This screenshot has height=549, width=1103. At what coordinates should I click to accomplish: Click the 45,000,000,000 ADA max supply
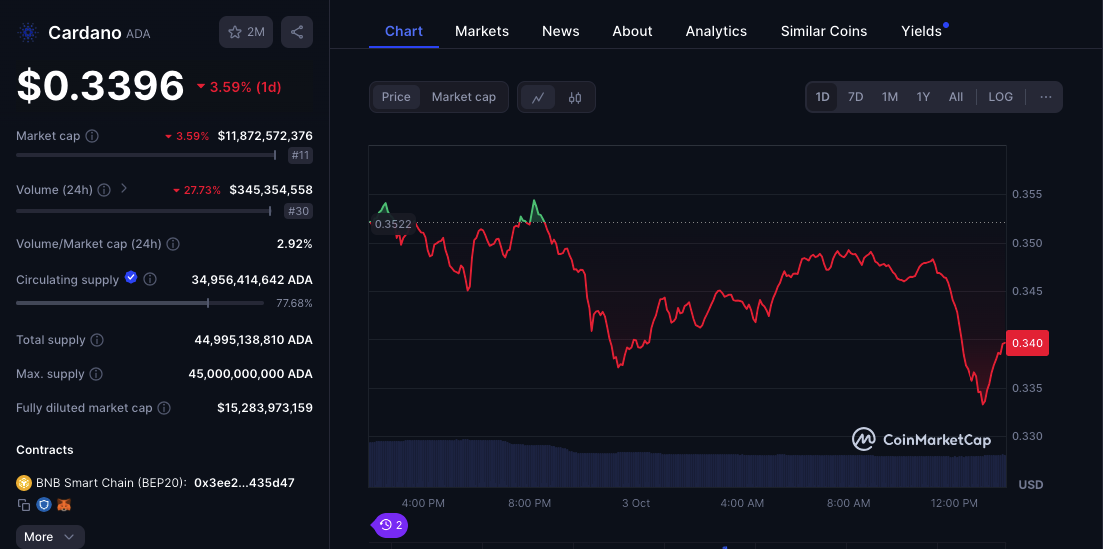click(x=250, y=374)
